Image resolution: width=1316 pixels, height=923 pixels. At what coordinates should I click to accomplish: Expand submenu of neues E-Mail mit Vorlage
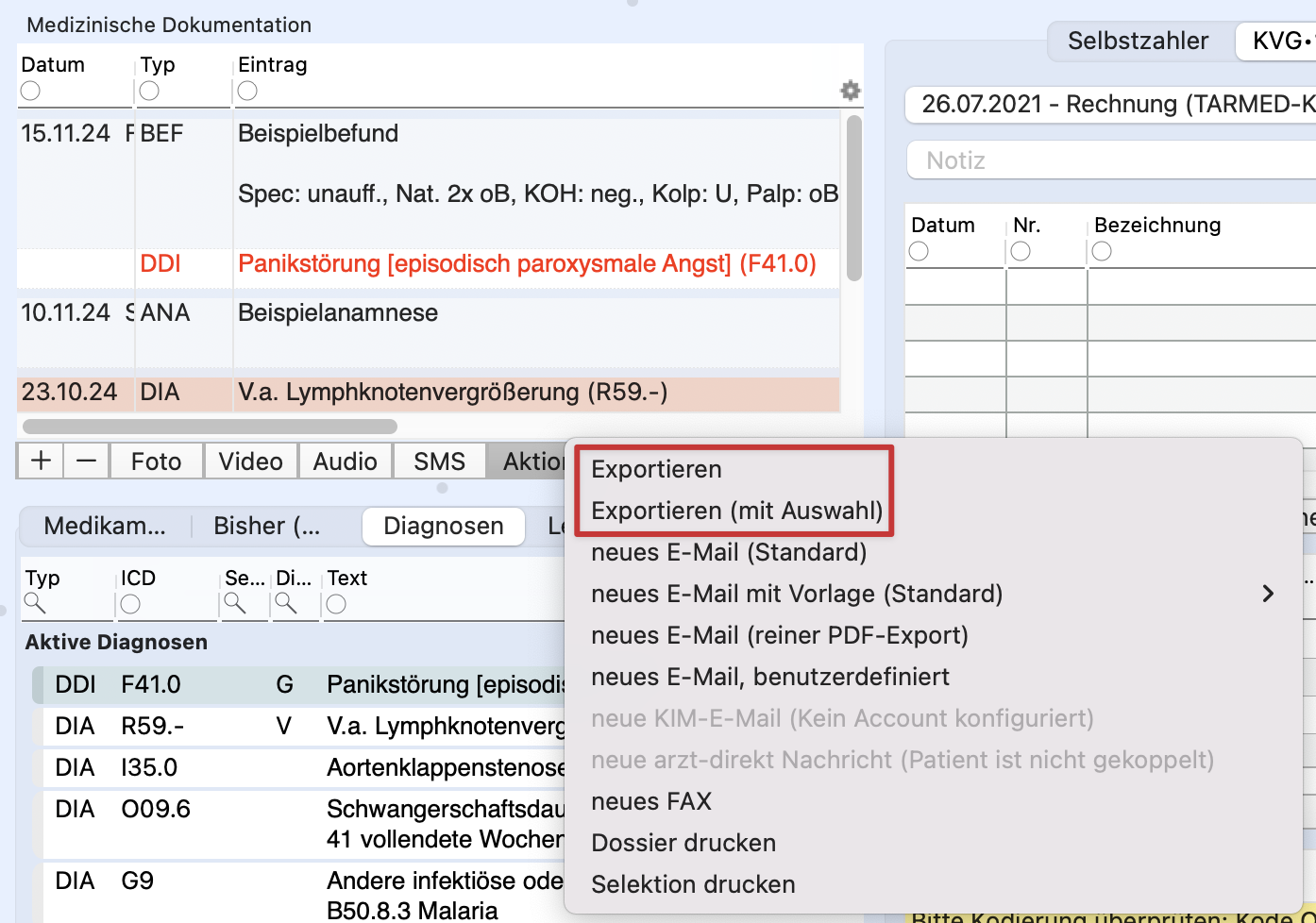1268,594
